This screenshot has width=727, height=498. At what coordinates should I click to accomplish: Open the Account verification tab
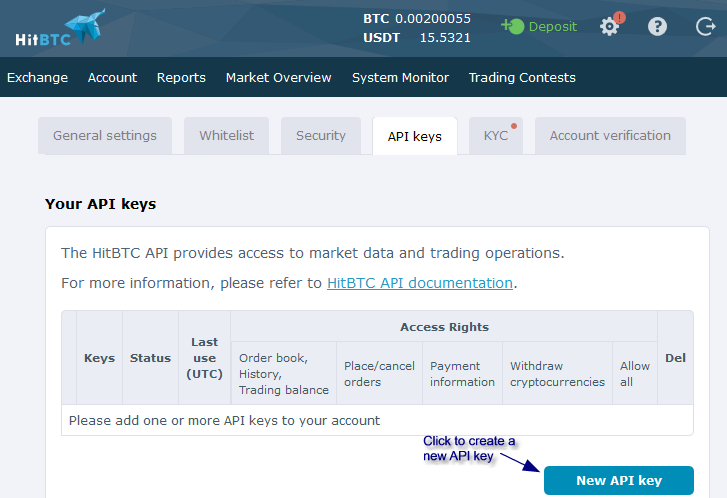tap(610, 135)
